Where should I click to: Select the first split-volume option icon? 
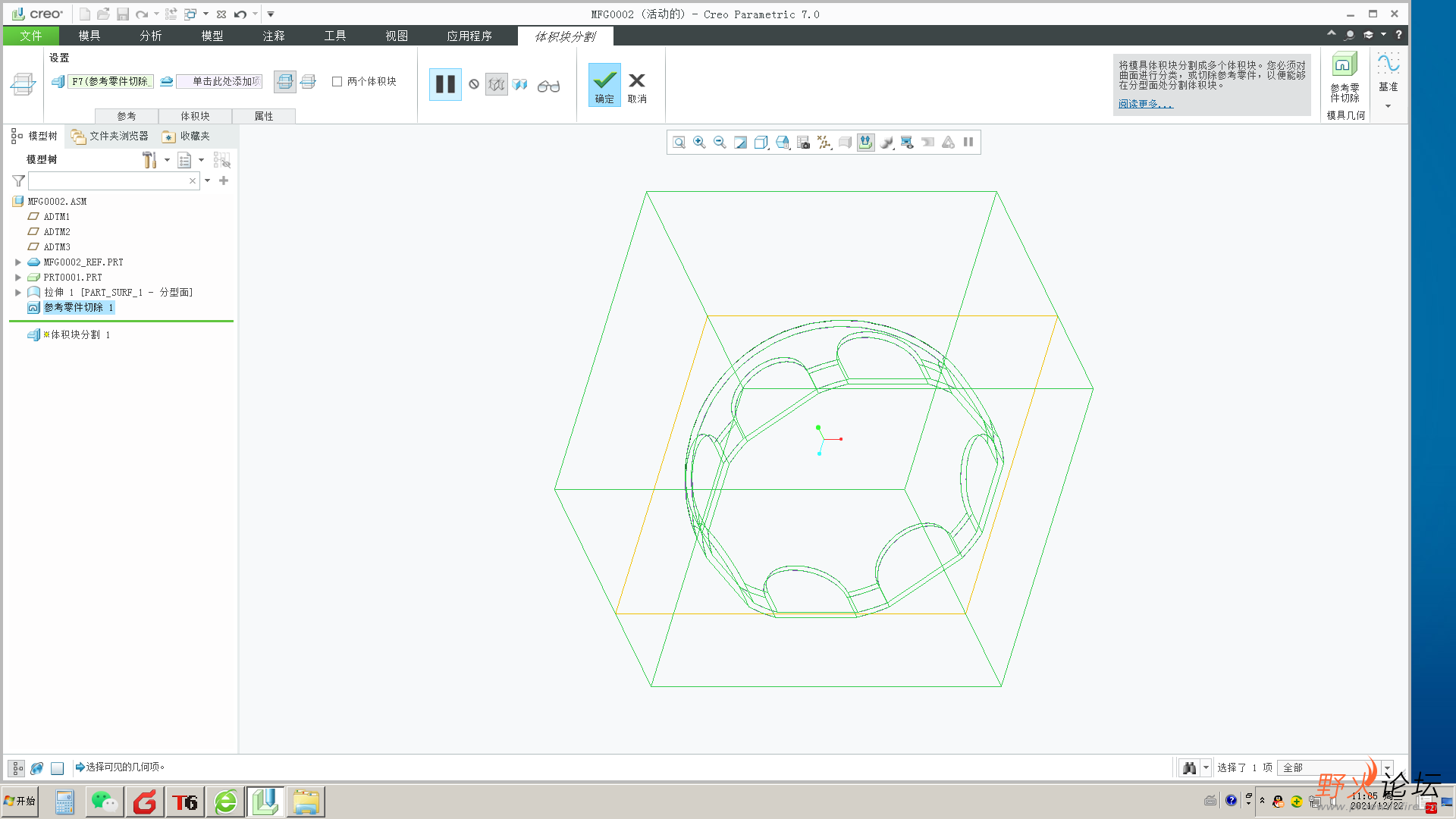[285, 82]
